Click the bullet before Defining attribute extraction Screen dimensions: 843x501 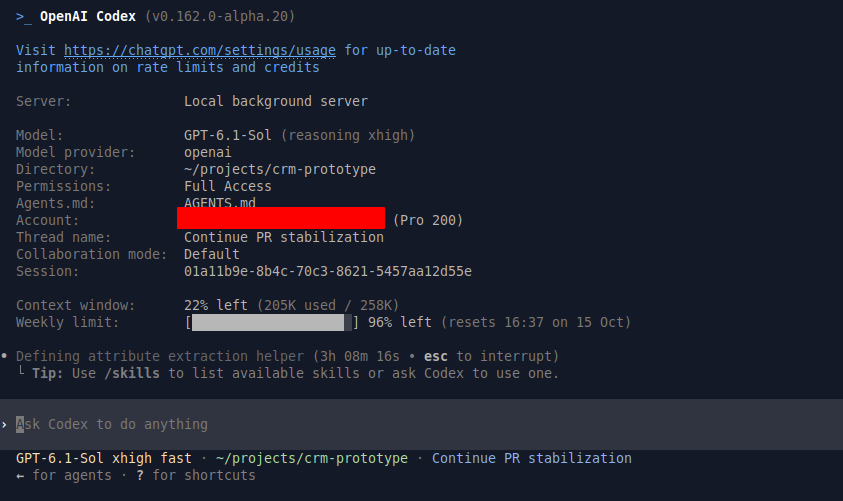(4, 356)
